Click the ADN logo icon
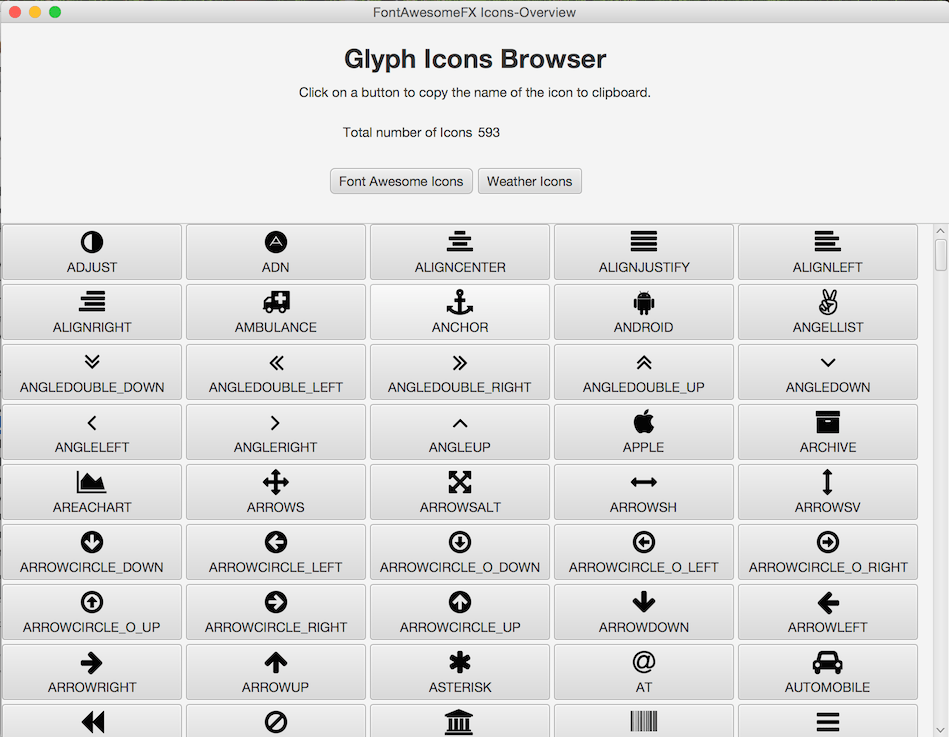949x737 pixels. pos(276,252)
